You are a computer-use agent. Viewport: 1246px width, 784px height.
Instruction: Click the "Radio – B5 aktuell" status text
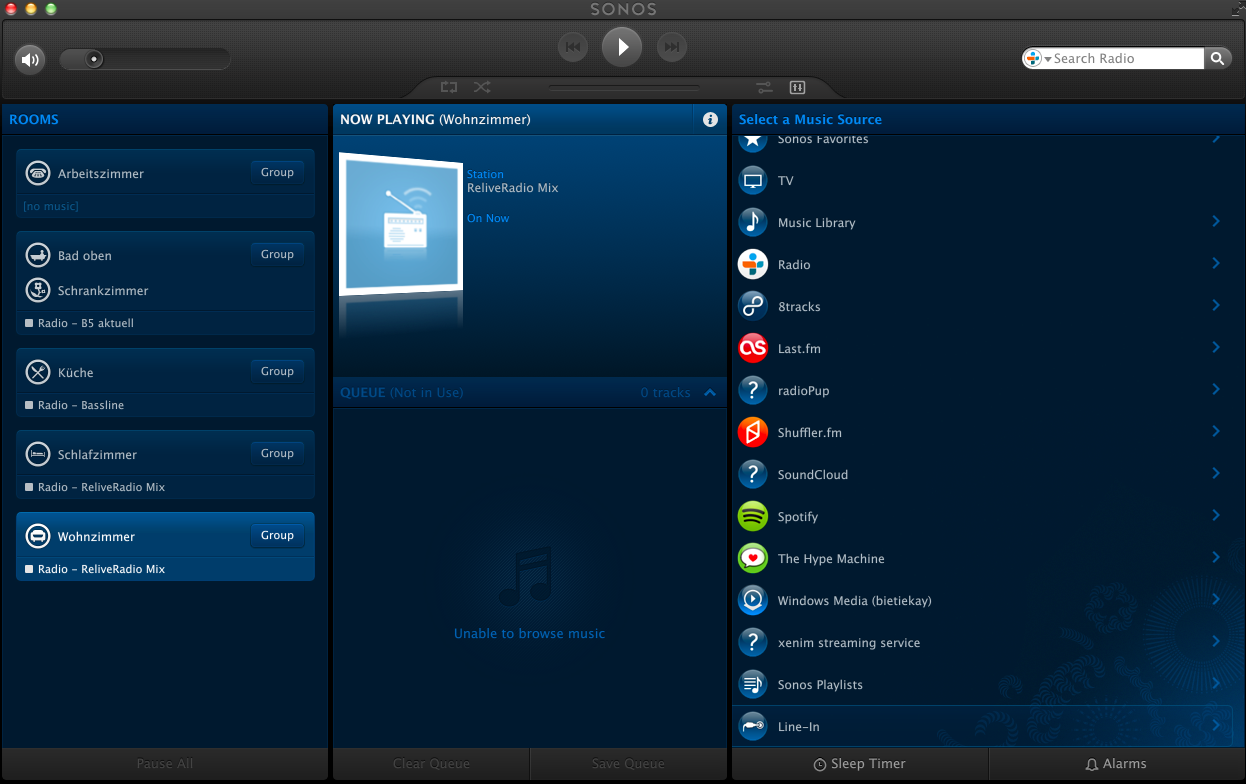[86, 323]
